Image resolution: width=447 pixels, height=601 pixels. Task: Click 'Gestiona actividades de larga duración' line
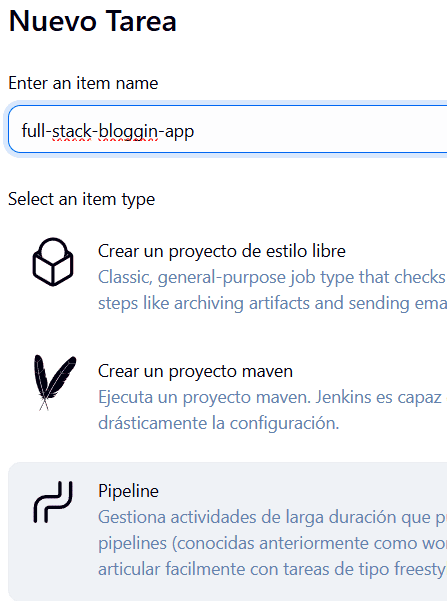[x=272, y=517]
